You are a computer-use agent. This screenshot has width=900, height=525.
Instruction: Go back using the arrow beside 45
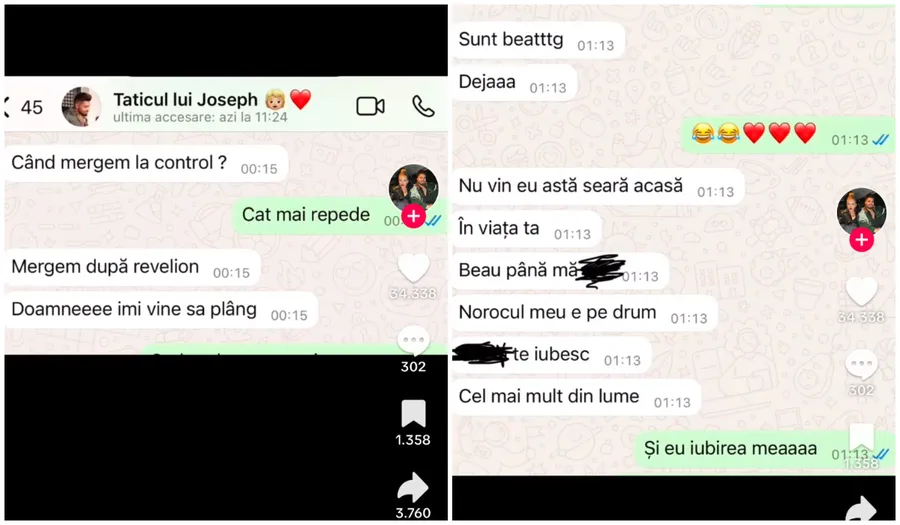[x=7, y=107]
